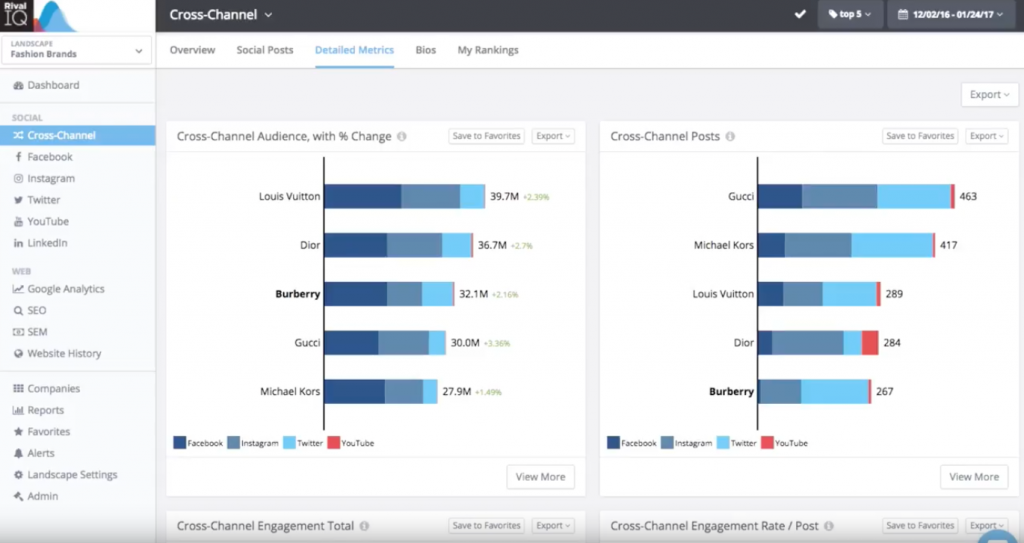1024x543 pixels.
Task: Click the Landscape Settings gear icon
Action: [18, 475]
